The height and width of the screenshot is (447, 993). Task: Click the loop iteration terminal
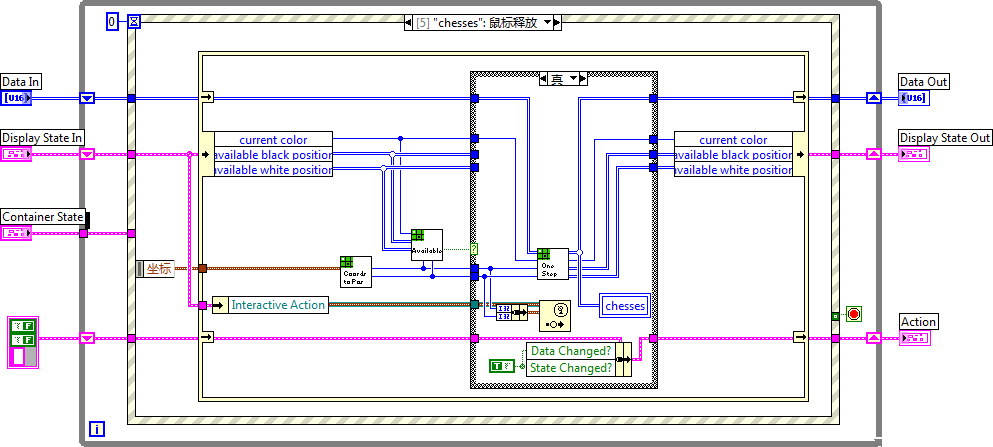97,428
